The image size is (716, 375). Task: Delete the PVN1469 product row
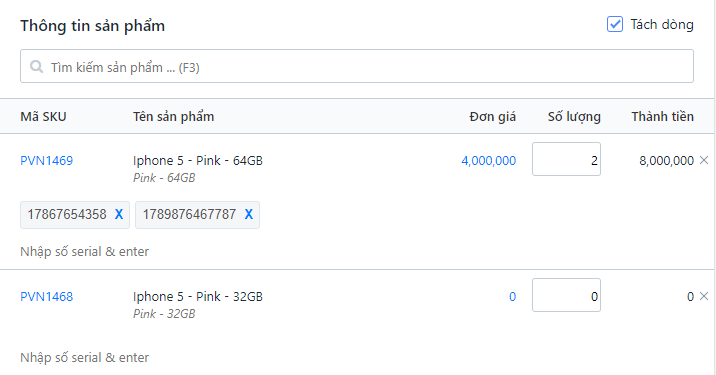pyautogui.click(x=704, y=160)
